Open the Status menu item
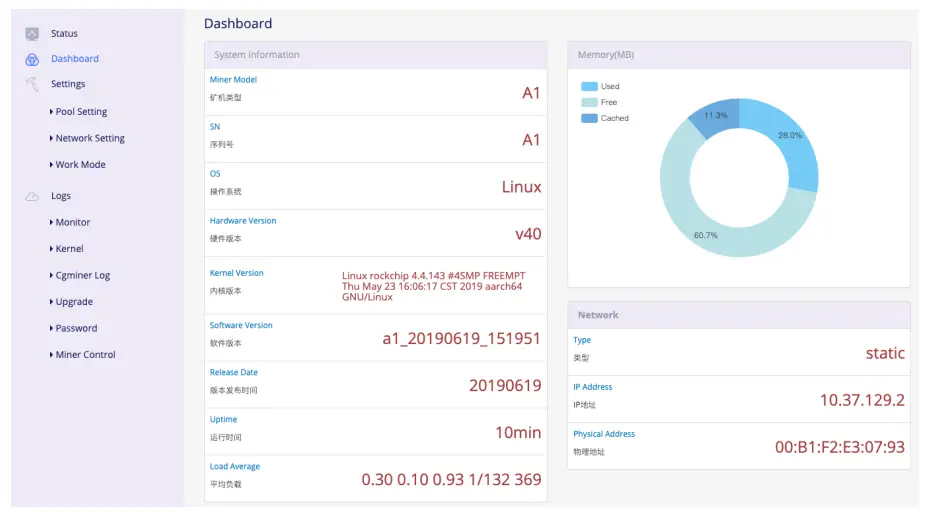The height and width of the screenshot is (514, 930). (64, 33)
